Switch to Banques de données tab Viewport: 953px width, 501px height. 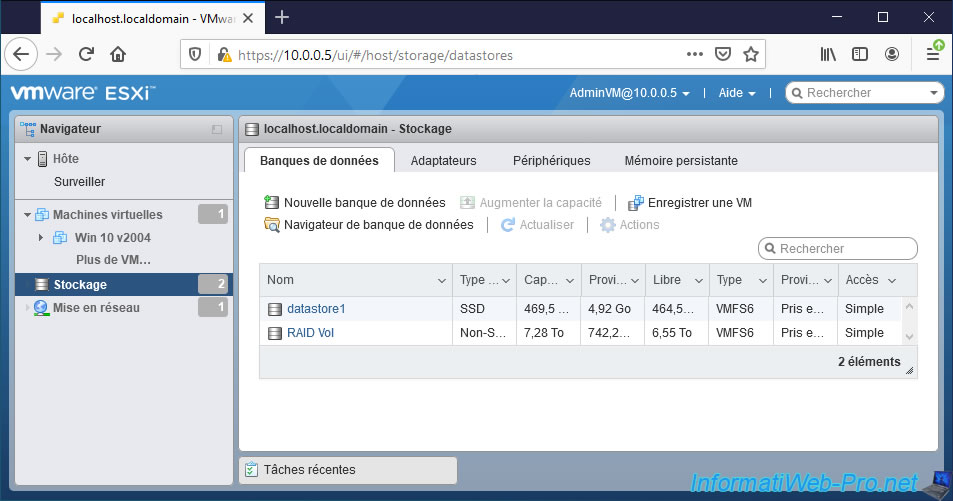click(319, 161)
